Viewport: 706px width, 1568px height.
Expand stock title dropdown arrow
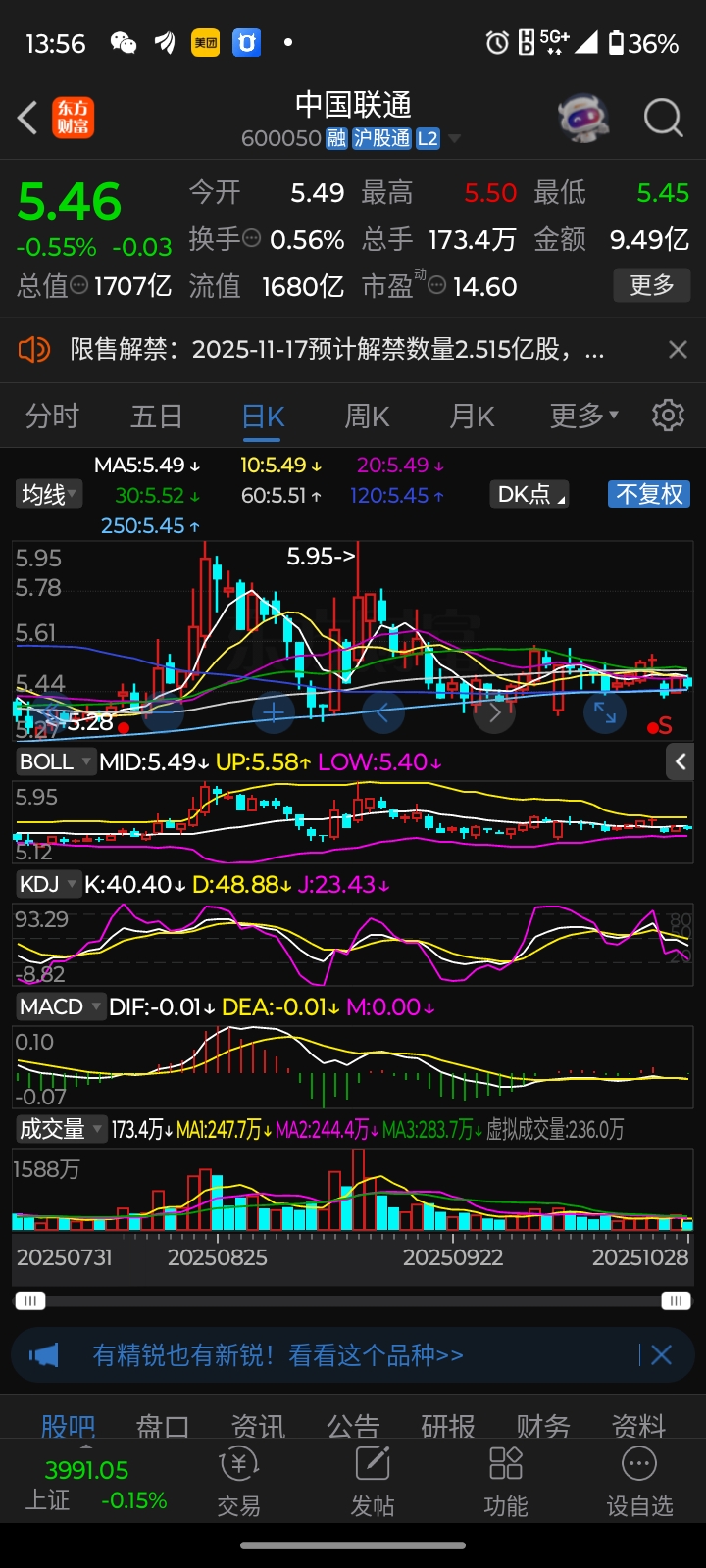[x=454, y=139]
